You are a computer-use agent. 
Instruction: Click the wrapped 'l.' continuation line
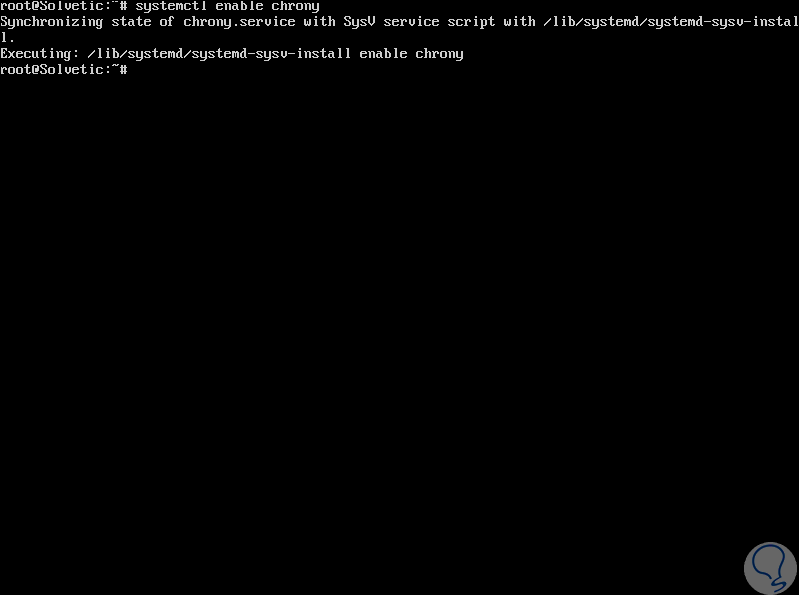(x=7, y=38)
